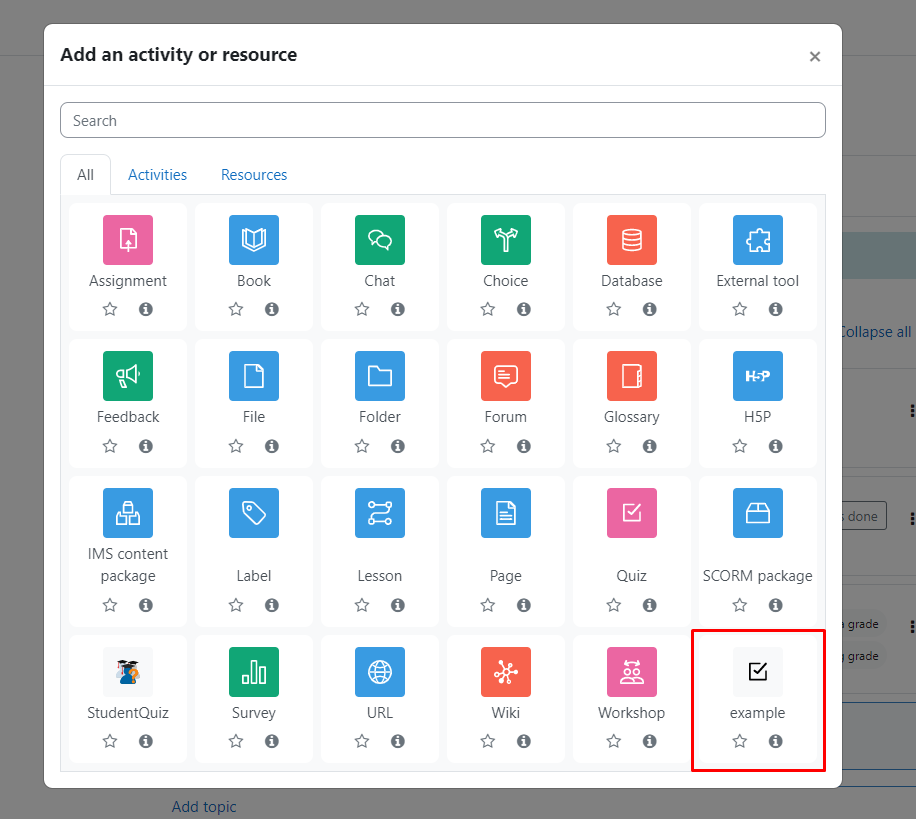Add a SCORM package activity
Viewport: 916px width, 819px height.
(x=758, y=513)
